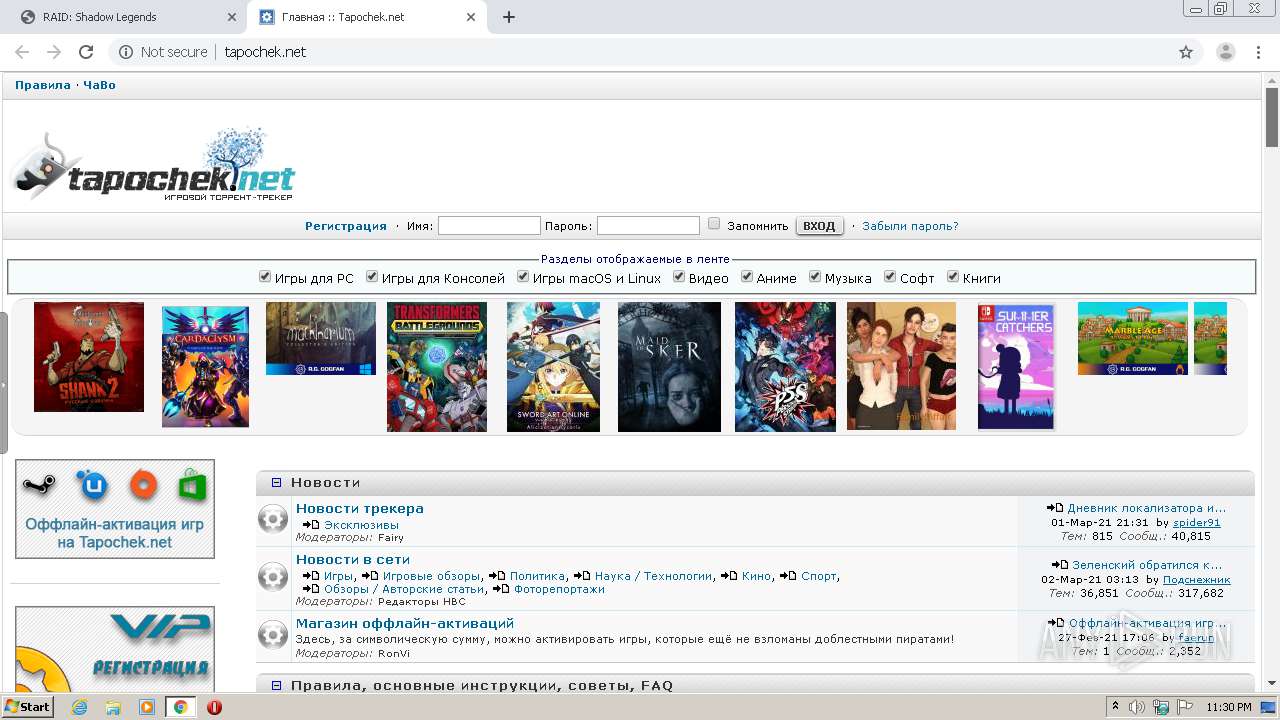The image size is (1280, 720).
Task: Collapse the Новости category section
Action: [277, 483]
